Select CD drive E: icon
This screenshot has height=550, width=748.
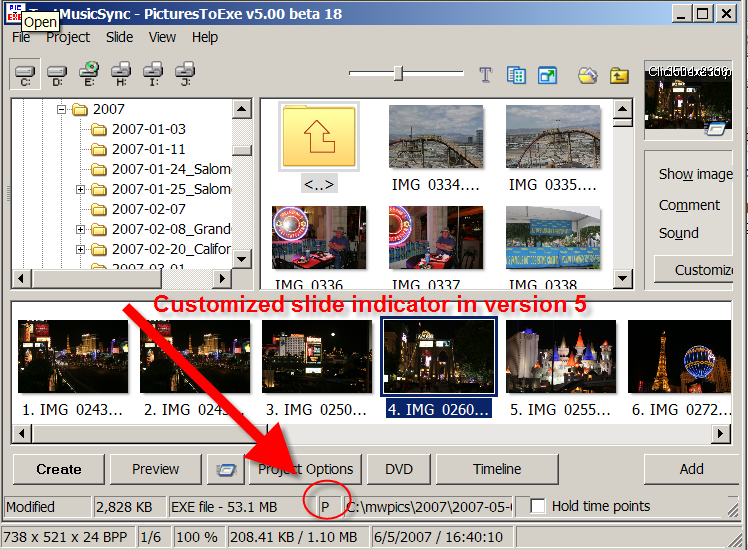coord(89,74)
